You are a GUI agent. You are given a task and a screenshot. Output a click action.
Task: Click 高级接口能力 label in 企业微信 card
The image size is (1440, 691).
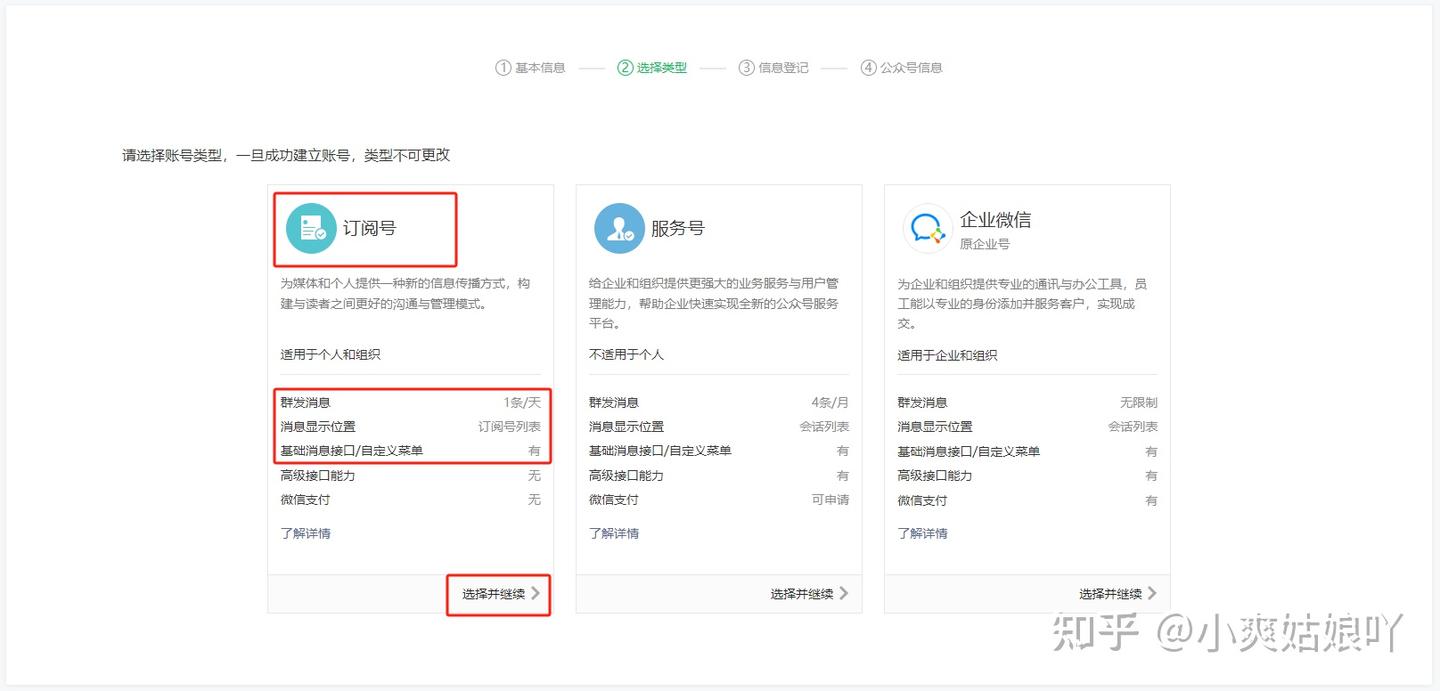point(934,475)
